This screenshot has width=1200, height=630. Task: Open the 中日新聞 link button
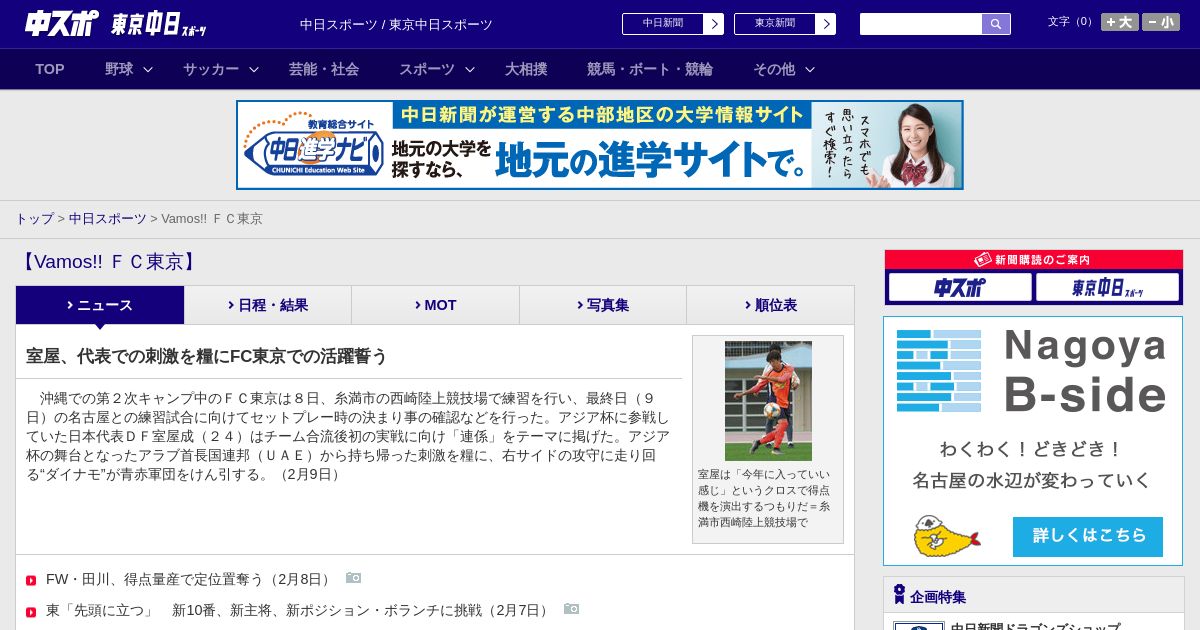(x=672, y=24)
